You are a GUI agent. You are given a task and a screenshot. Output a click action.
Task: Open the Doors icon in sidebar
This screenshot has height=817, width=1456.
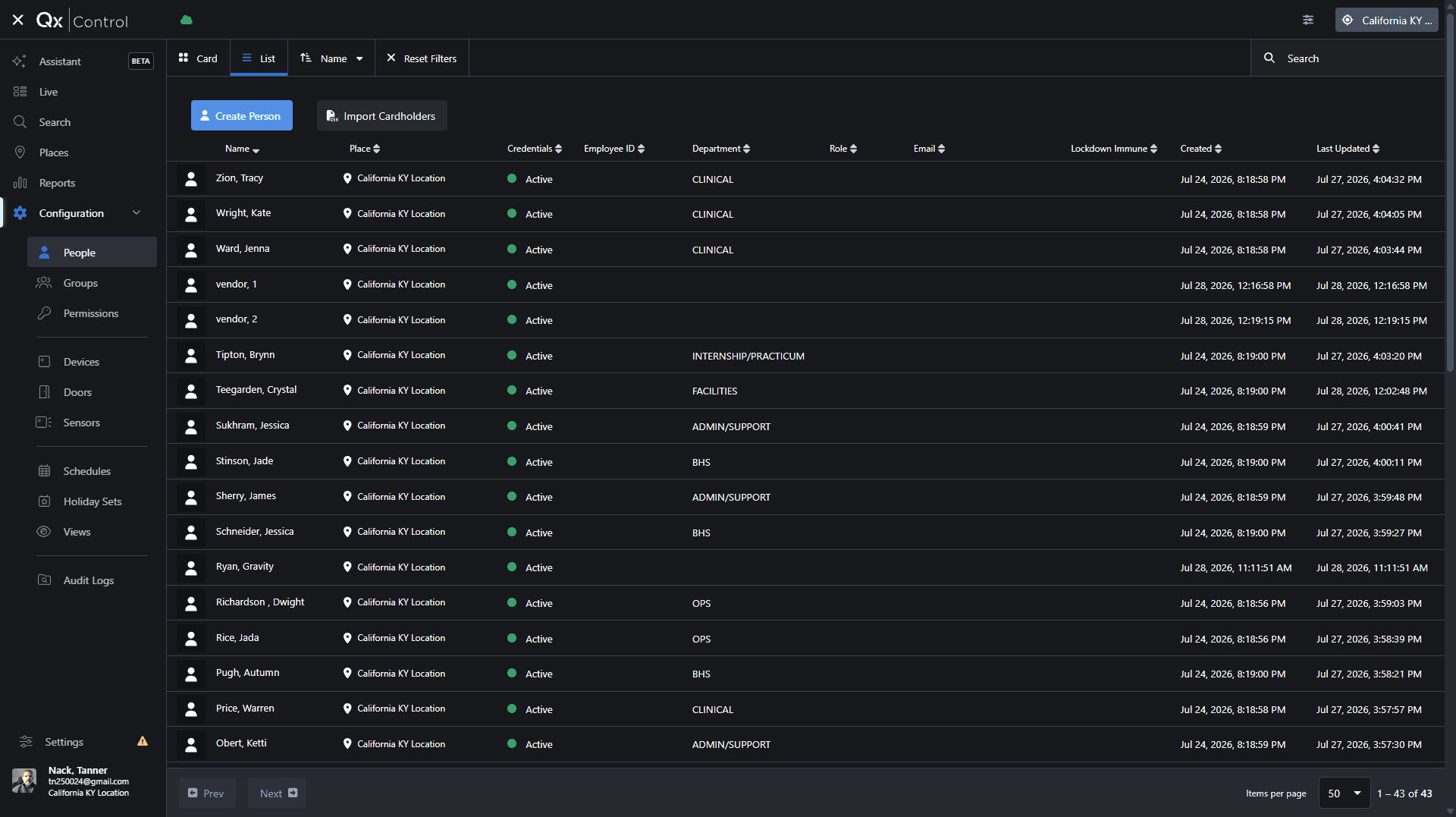[x=44, y=392]
